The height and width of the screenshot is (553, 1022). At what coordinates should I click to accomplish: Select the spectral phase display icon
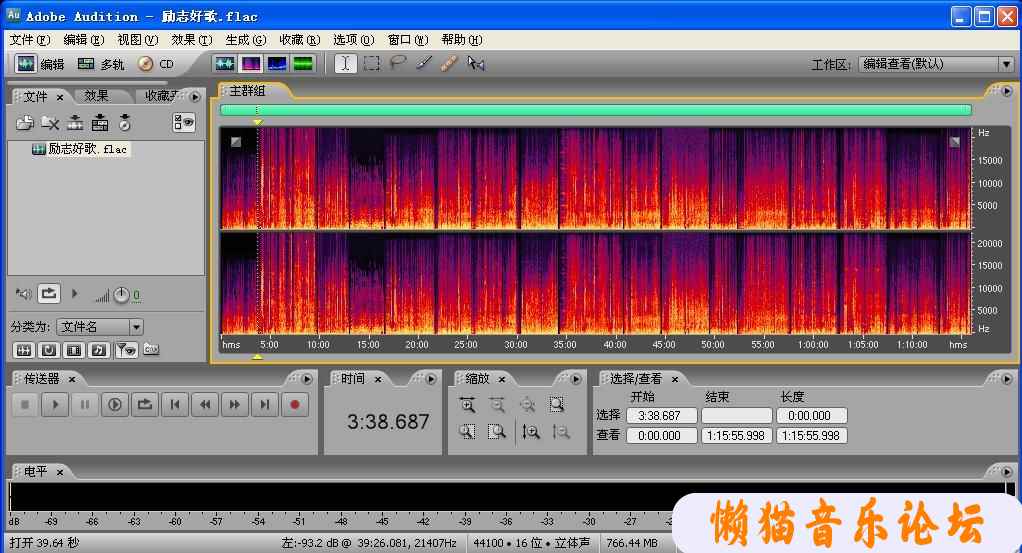304,63
